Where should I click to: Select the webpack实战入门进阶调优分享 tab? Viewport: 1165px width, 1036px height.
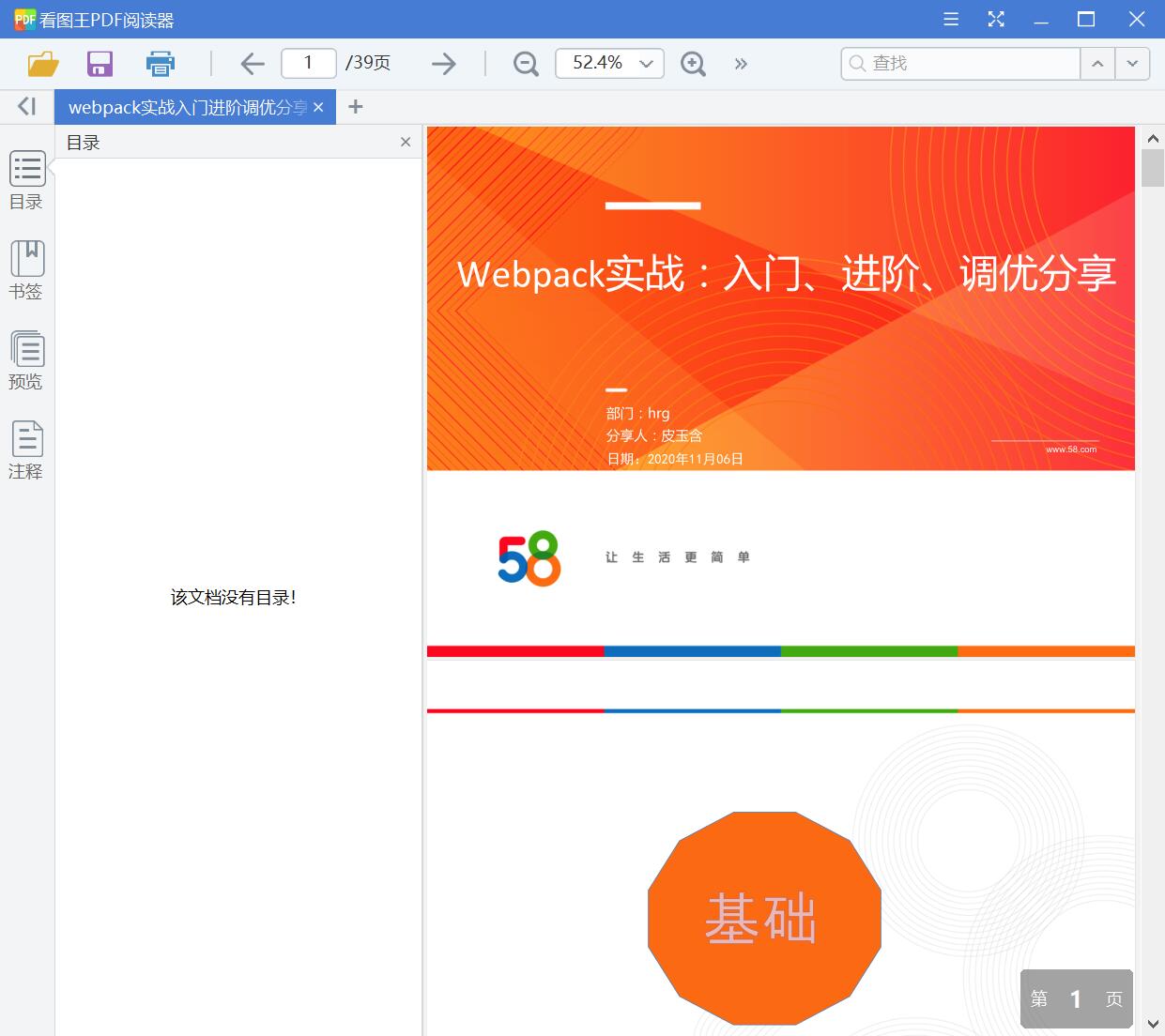(188, 108)
